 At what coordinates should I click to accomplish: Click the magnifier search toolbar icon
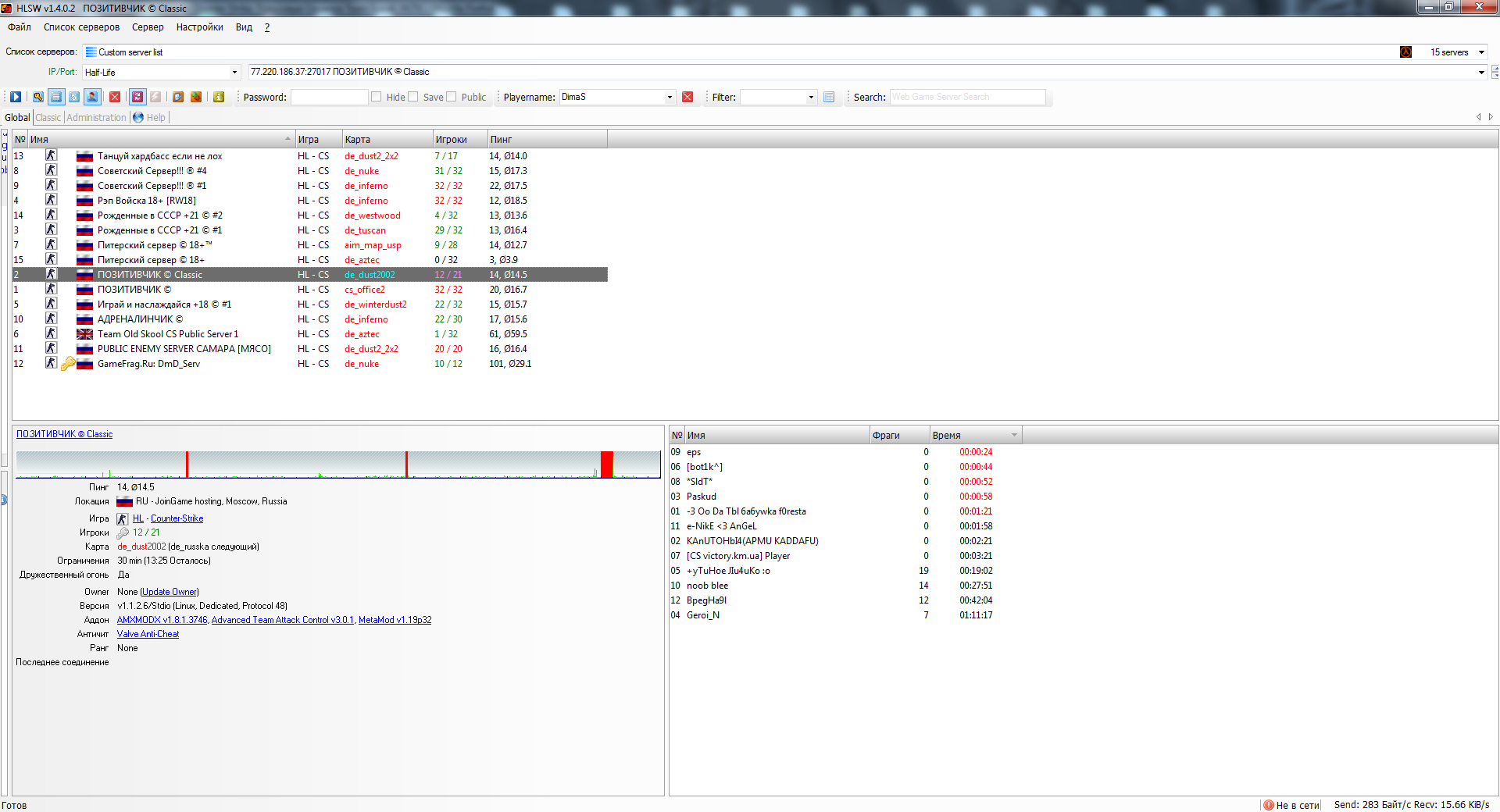[37, 97]
